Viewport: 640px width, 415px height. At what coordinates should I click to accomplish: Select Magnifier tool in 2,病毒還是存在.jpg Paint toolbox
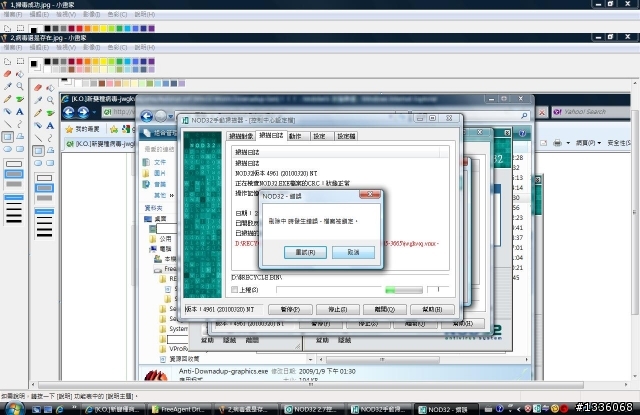click(20, 86)
